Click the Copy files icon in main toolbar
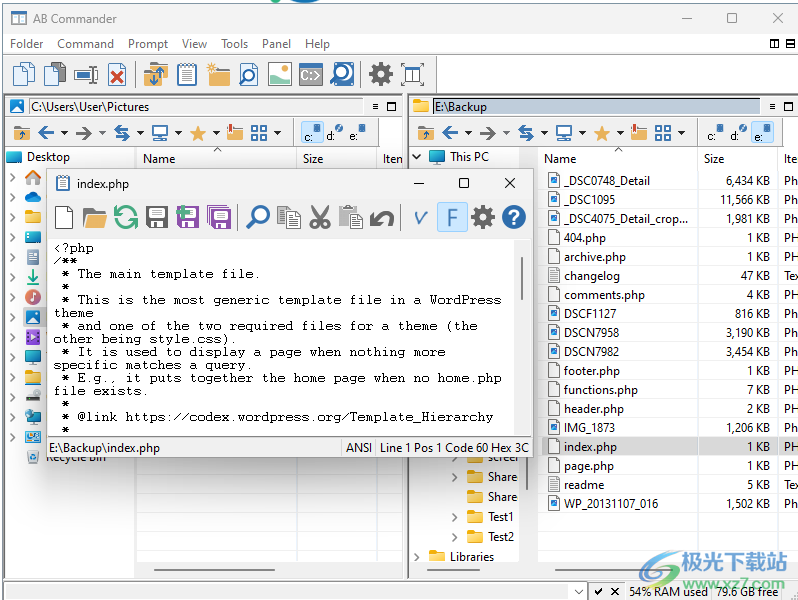The height and width of the screenshot is (600, 798). point(23,75)
